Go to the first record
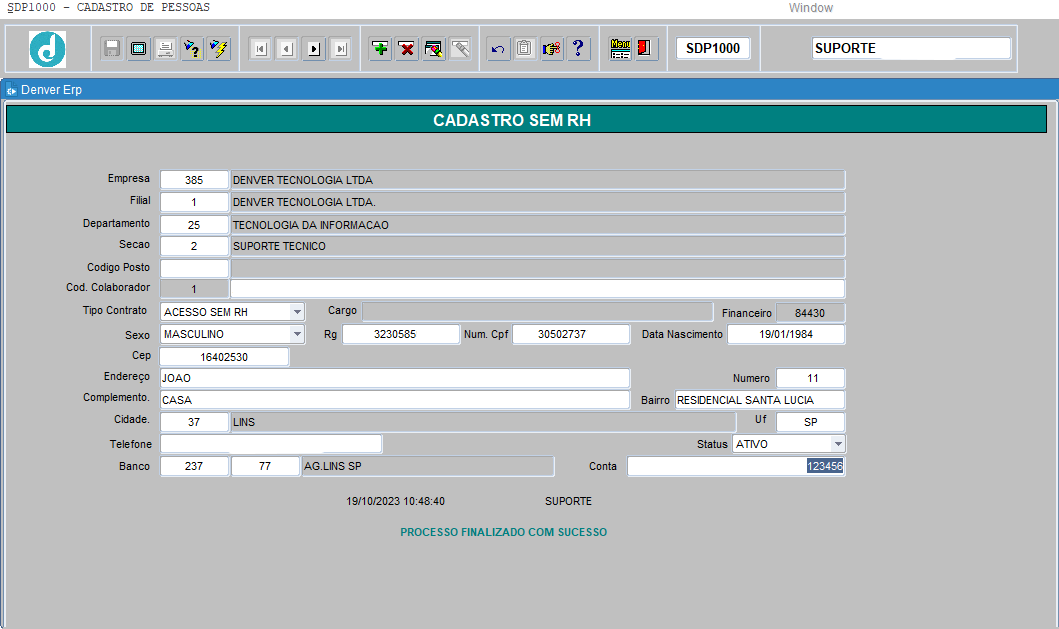1059x629 pixels. 261,49
